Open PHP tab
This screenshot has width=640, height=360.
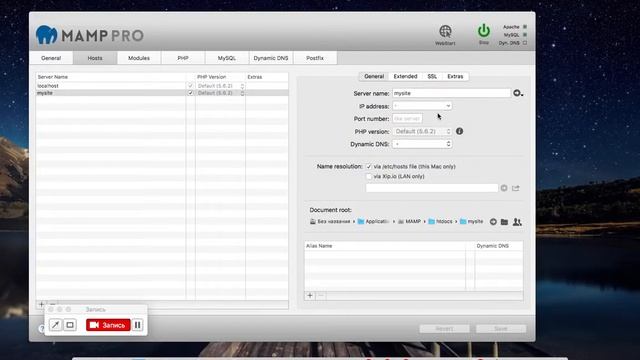coord(183,58)
